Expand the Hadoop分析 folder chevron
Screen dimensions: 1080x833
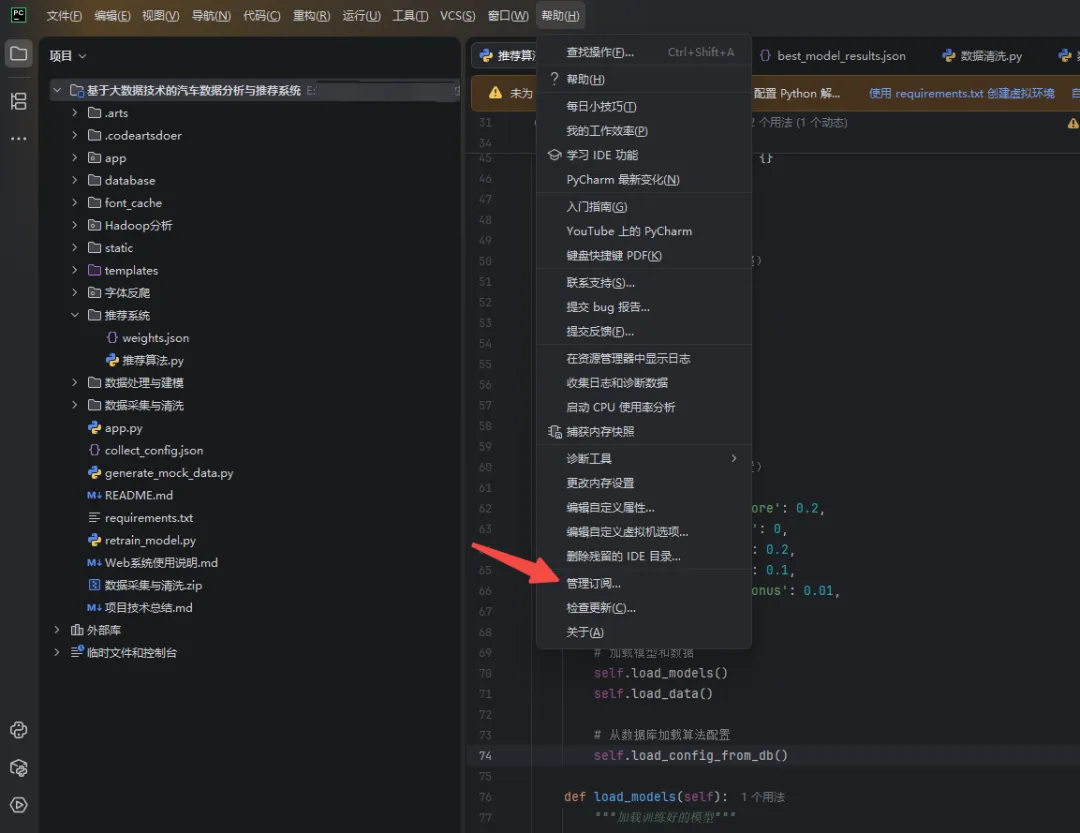[74, 225]
